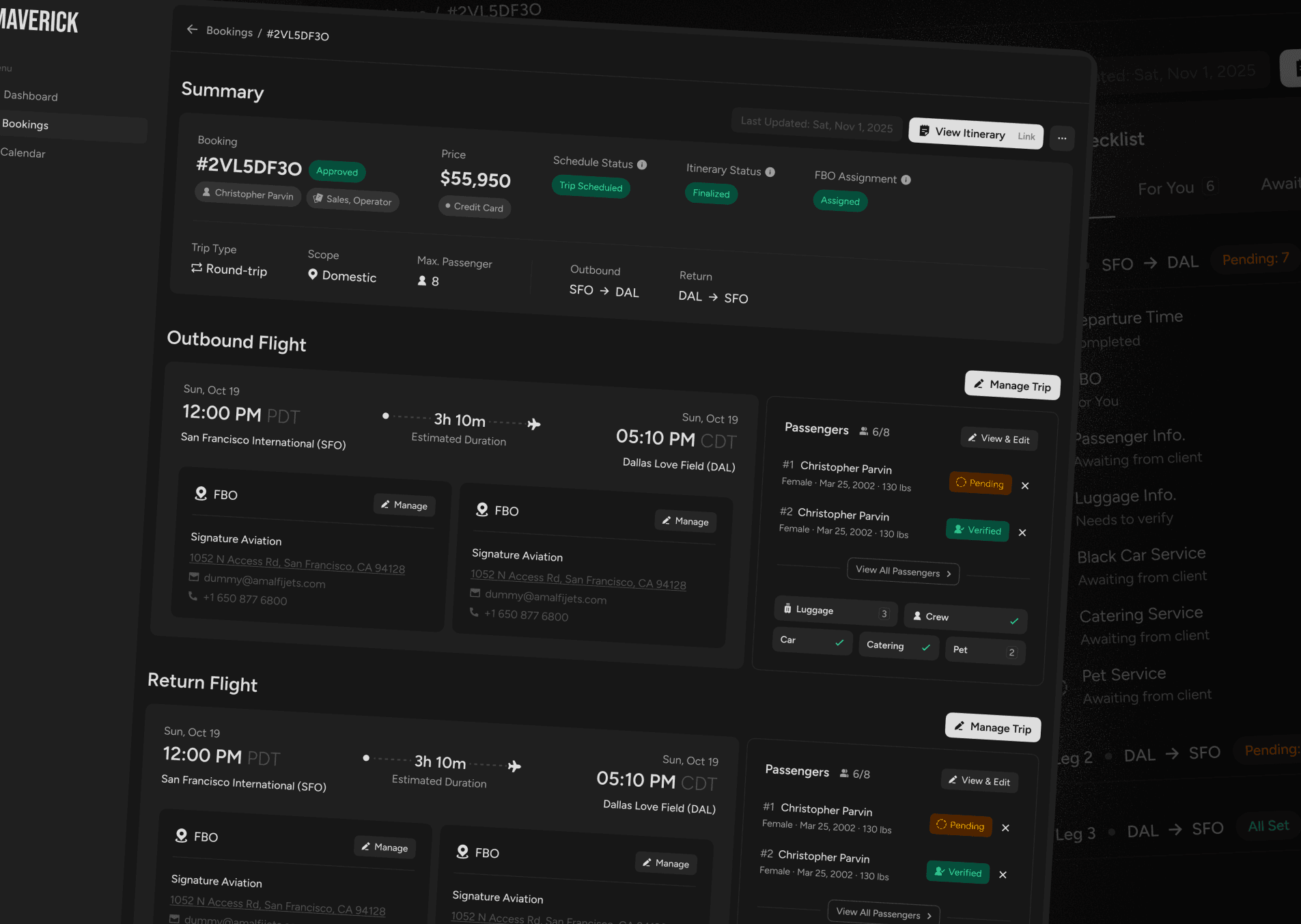Open the Calendar menu item
1301x924 pixels.
coord(23,153)
